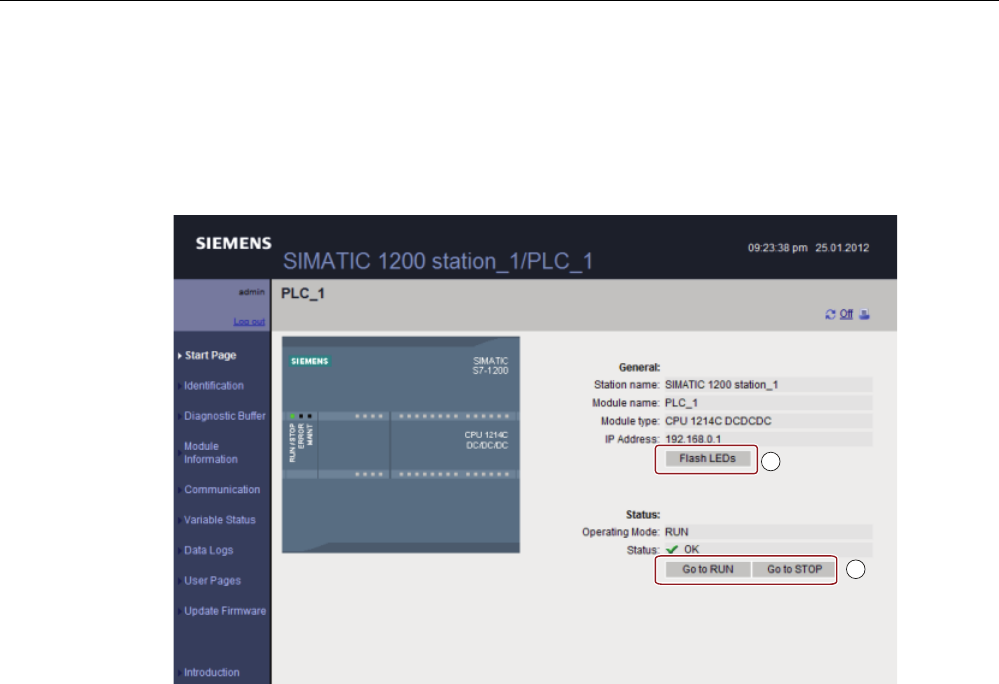The height and width of the screenshot is (684, 999).
Task: Open the Identification page
Action: (213, 386)
